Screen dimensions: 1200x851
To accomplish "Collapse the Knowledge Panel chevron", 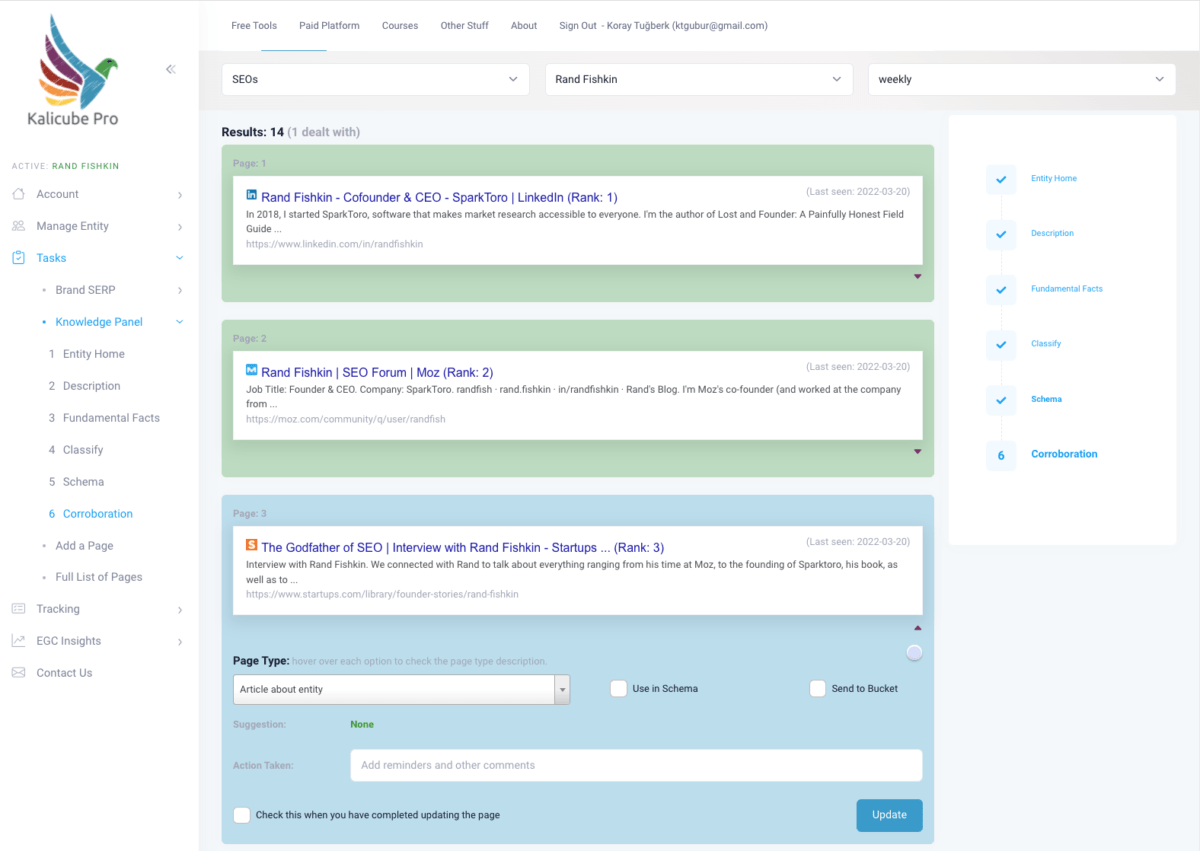I will [180, 322].
